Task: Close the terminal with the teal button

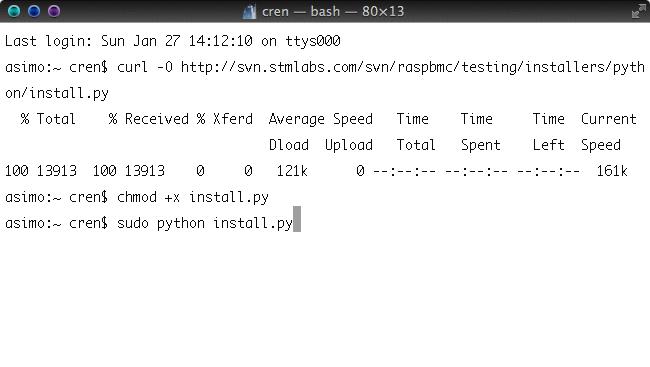Action: click(14, 11)
